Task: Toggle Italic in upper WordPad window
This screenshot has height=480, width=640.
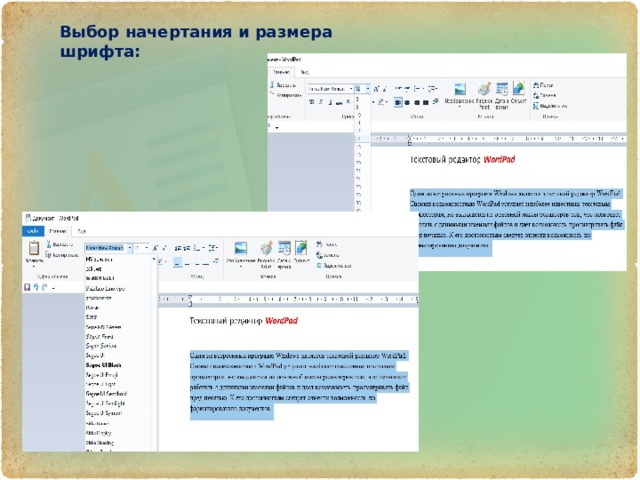Action: 321,102
